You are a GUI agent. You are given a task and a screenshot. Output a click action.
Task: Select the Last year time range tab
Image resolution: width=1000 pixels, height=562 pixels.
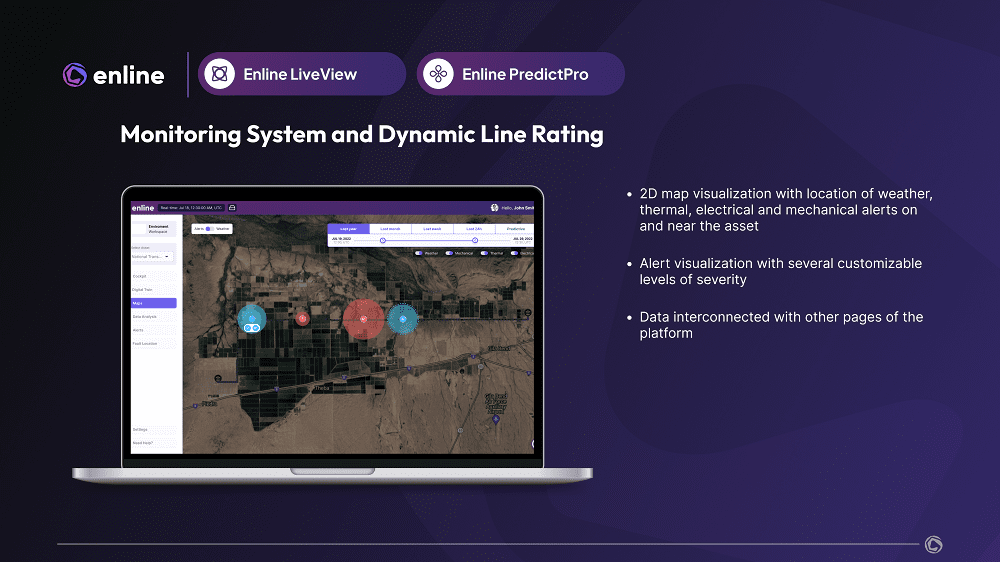(x=348, y=228)
